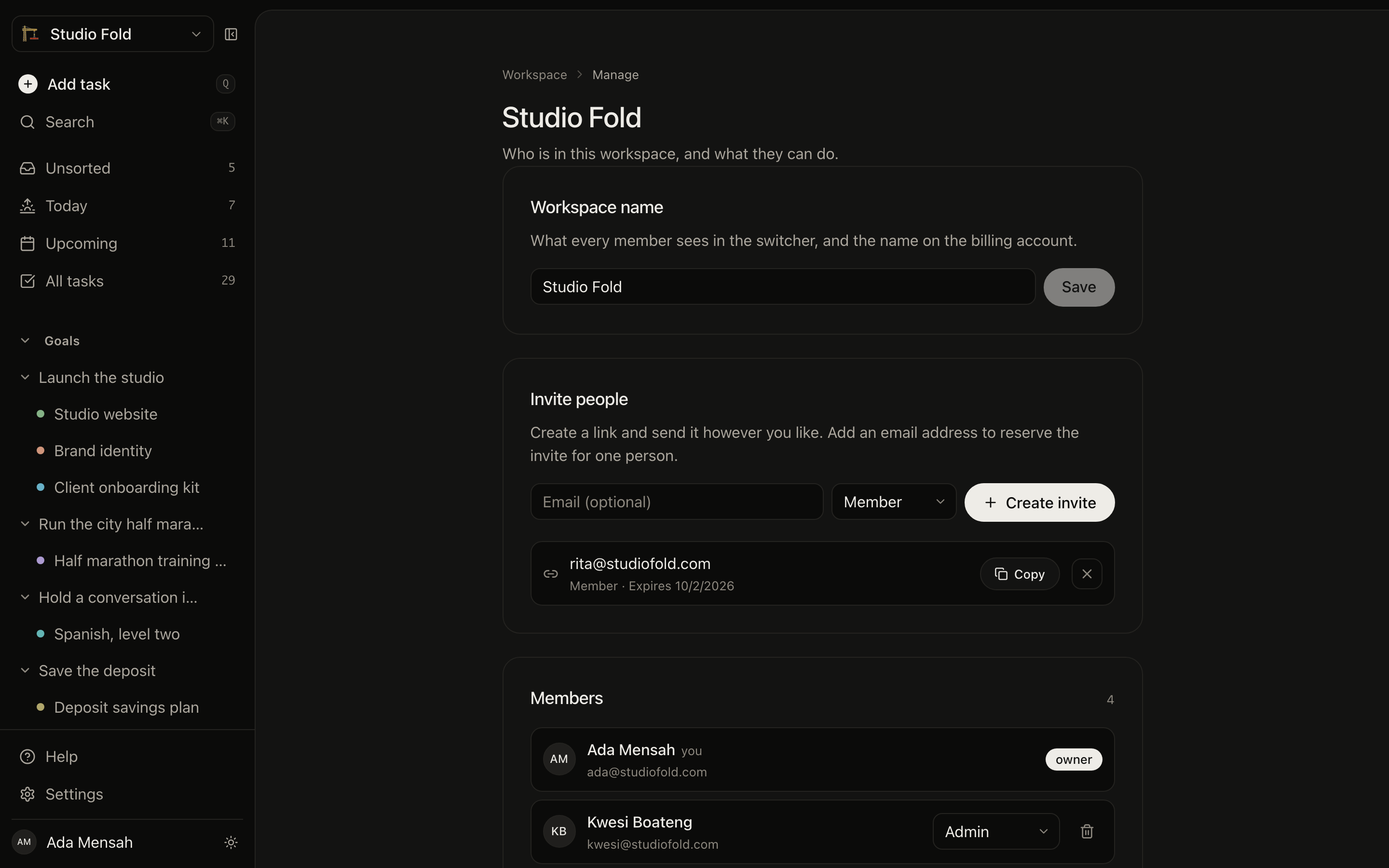Remove Kwesi Boateng with the trash icon
This screenshot has width=1389, height=868.
pos(1087,831)
